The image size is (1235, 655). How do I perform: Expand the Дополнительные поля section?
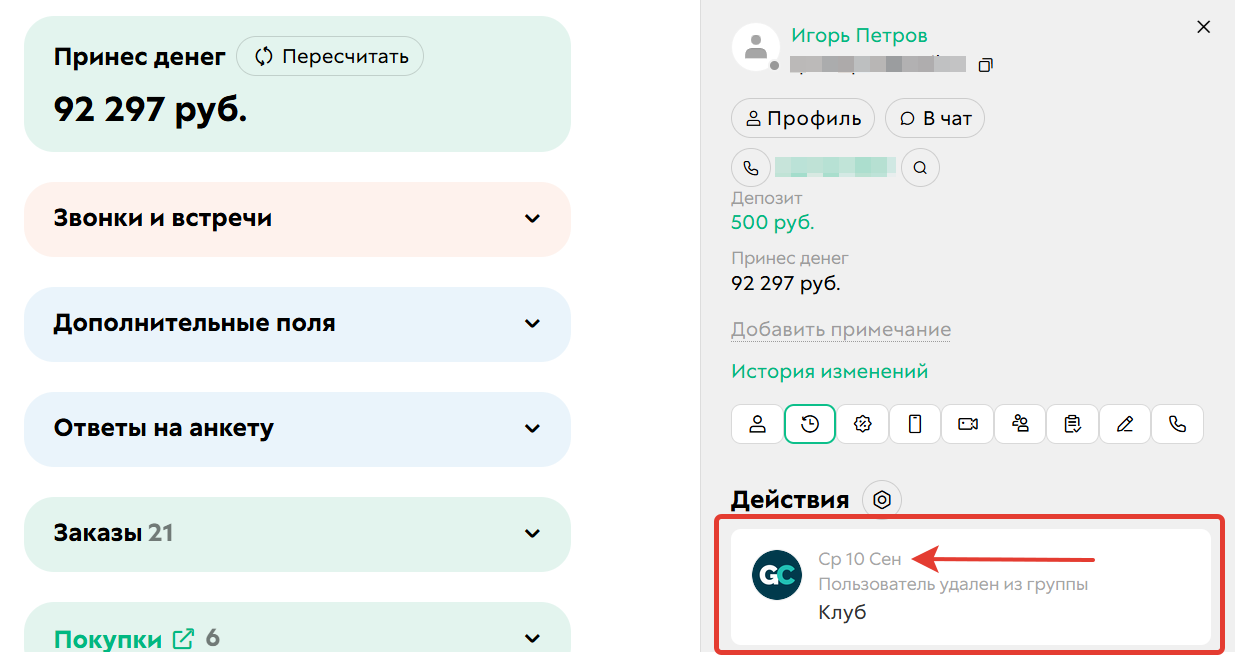pos(533,324)
